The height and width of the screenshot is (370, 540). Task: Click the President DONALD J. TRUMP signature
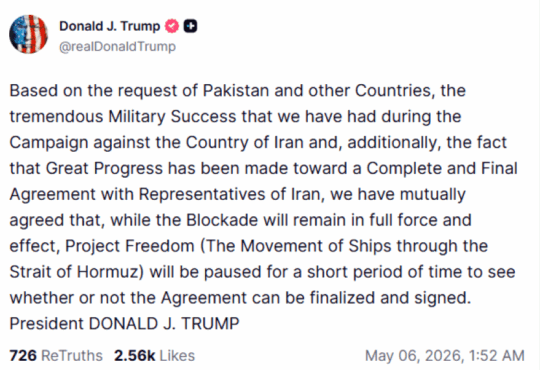pos(124,323)
